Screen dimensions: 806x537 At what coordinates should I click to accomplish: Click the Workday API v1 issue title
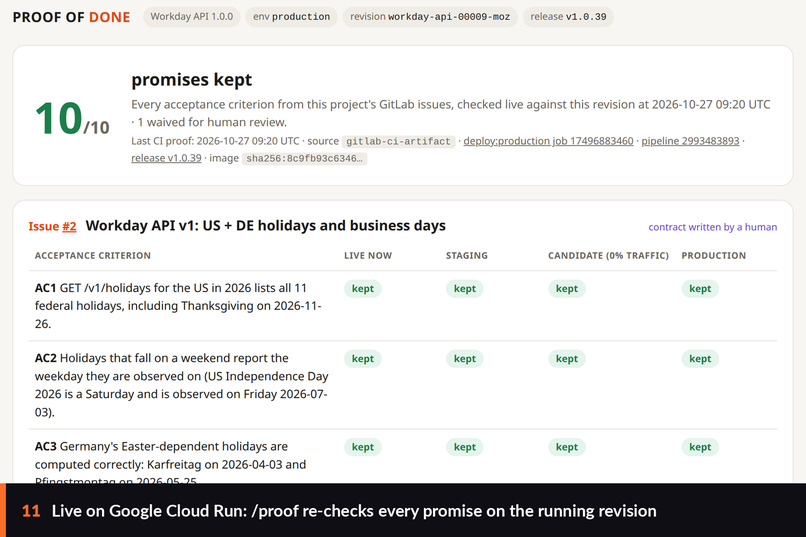click(265, 226)
